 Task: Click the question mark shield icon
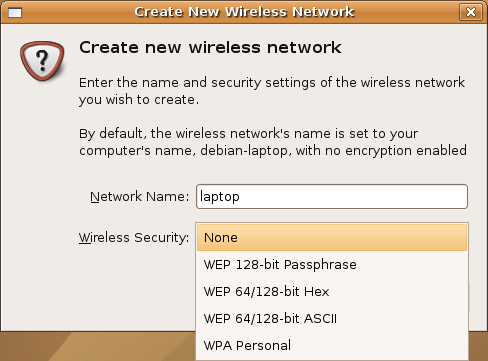point(42,61)
